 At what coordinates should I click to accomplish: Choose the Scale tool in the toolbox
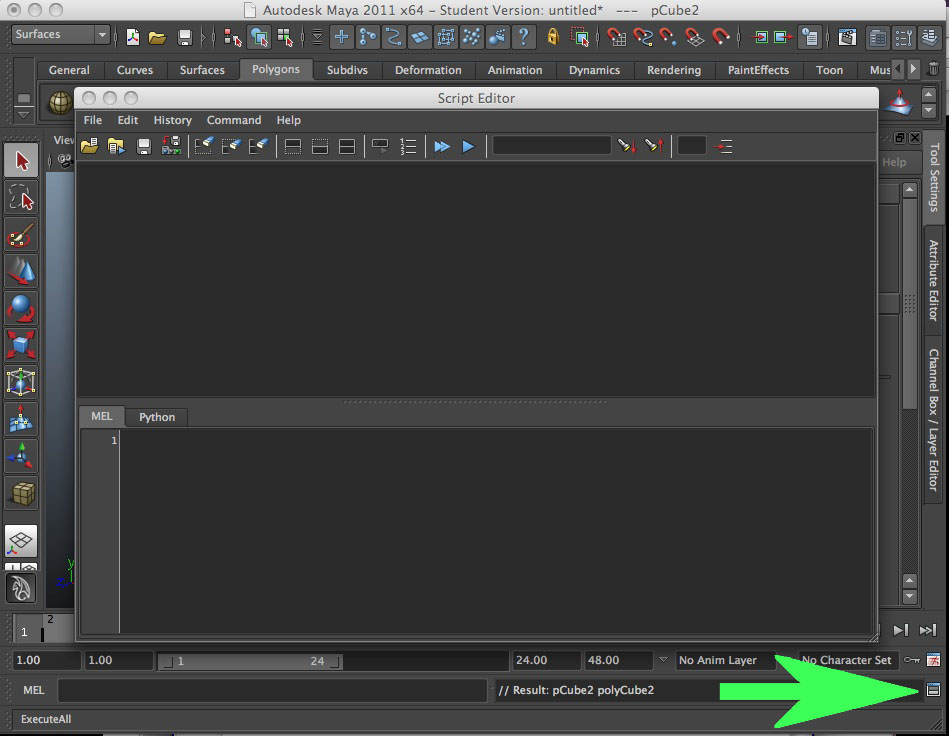[x=22, y=345]
